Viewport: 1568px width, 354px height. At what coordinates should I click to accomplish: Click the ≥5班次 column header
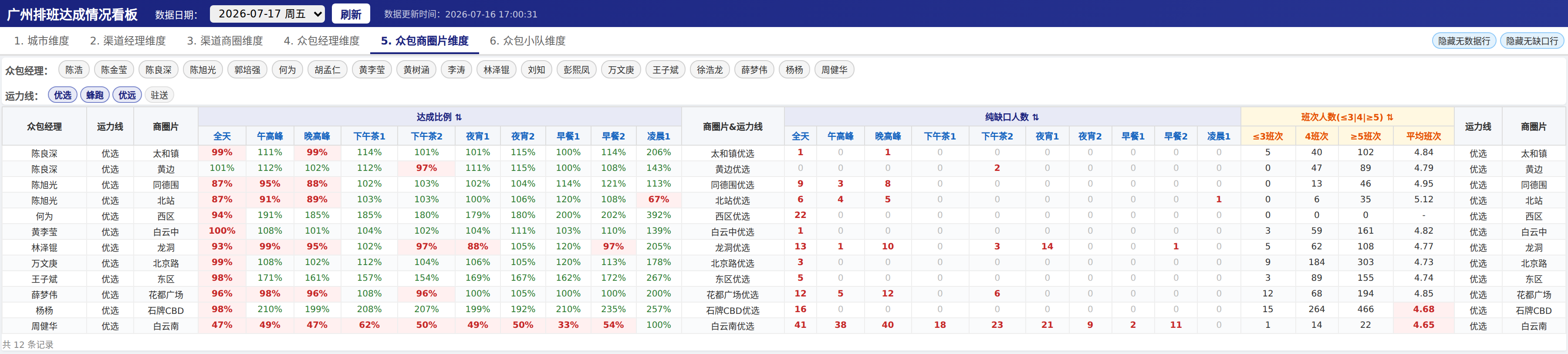(1366, 136)
